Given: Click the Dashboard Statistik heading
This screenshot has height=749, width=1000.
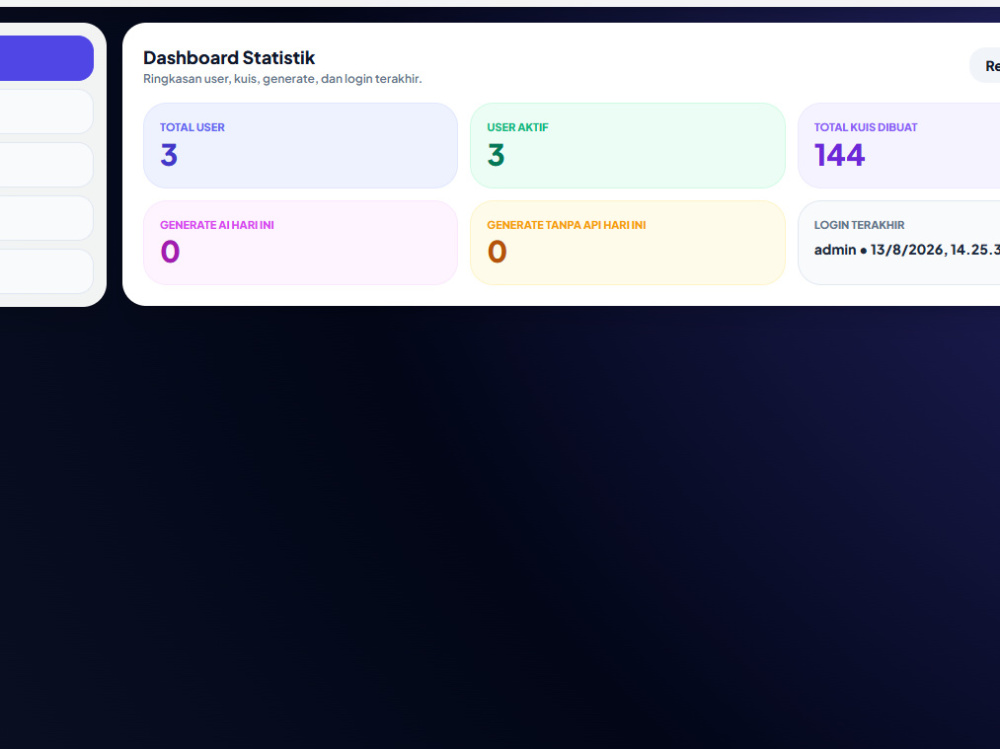Looking at the screenshot, I should (x=229, y=58).
